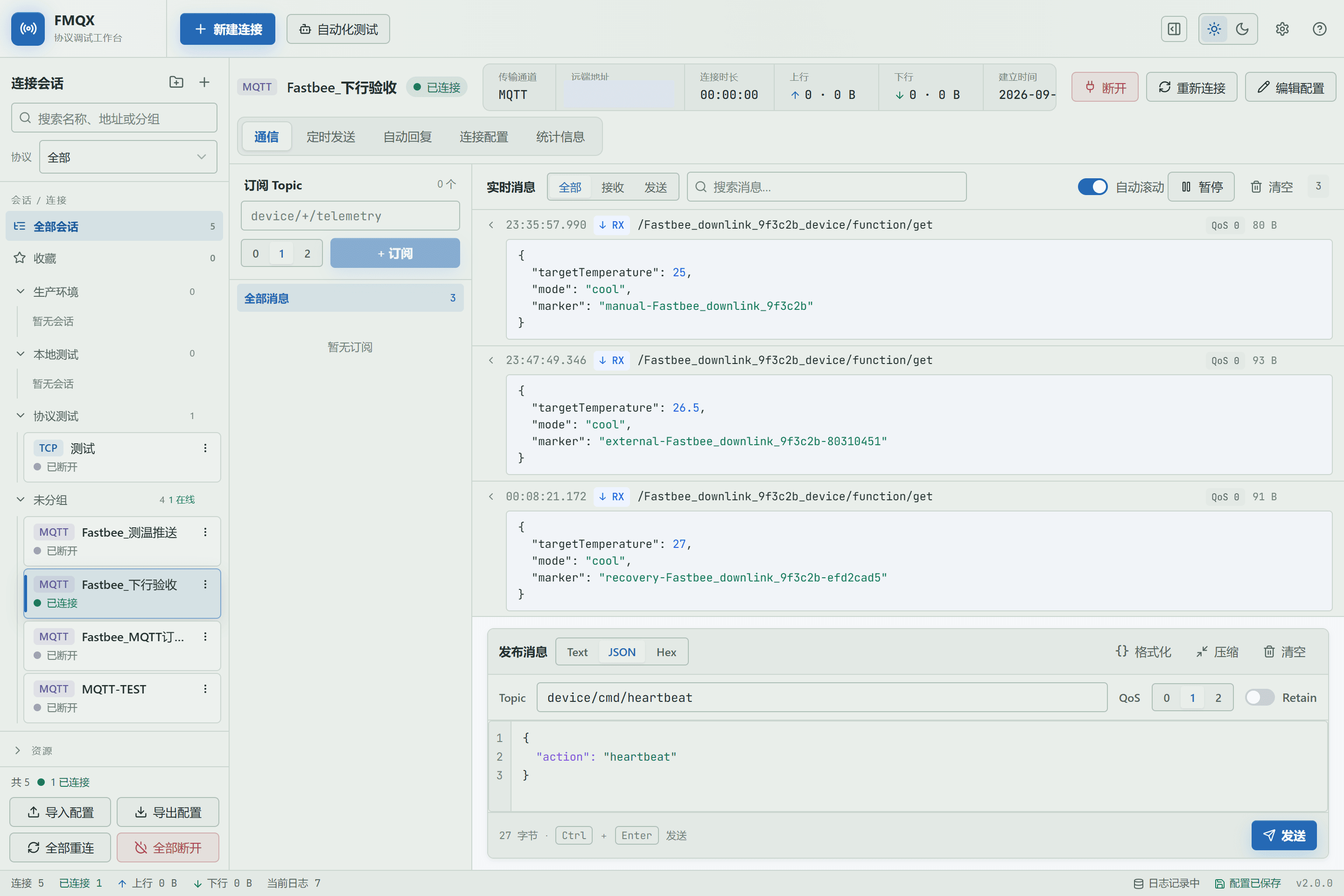This screenshot has width=1344, height=896.
Task: Expand the 资源 section
Action: coord(18,750)
